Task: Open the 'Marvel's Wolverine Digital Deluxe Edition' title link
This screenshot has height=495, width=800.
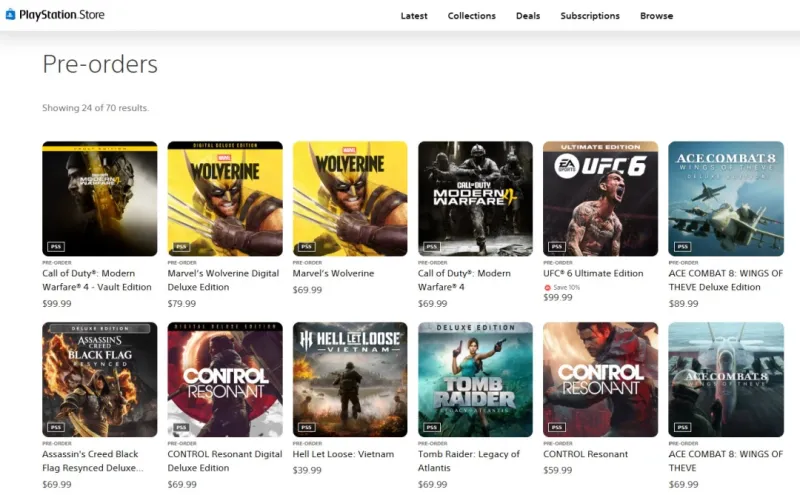Action: 223,280
